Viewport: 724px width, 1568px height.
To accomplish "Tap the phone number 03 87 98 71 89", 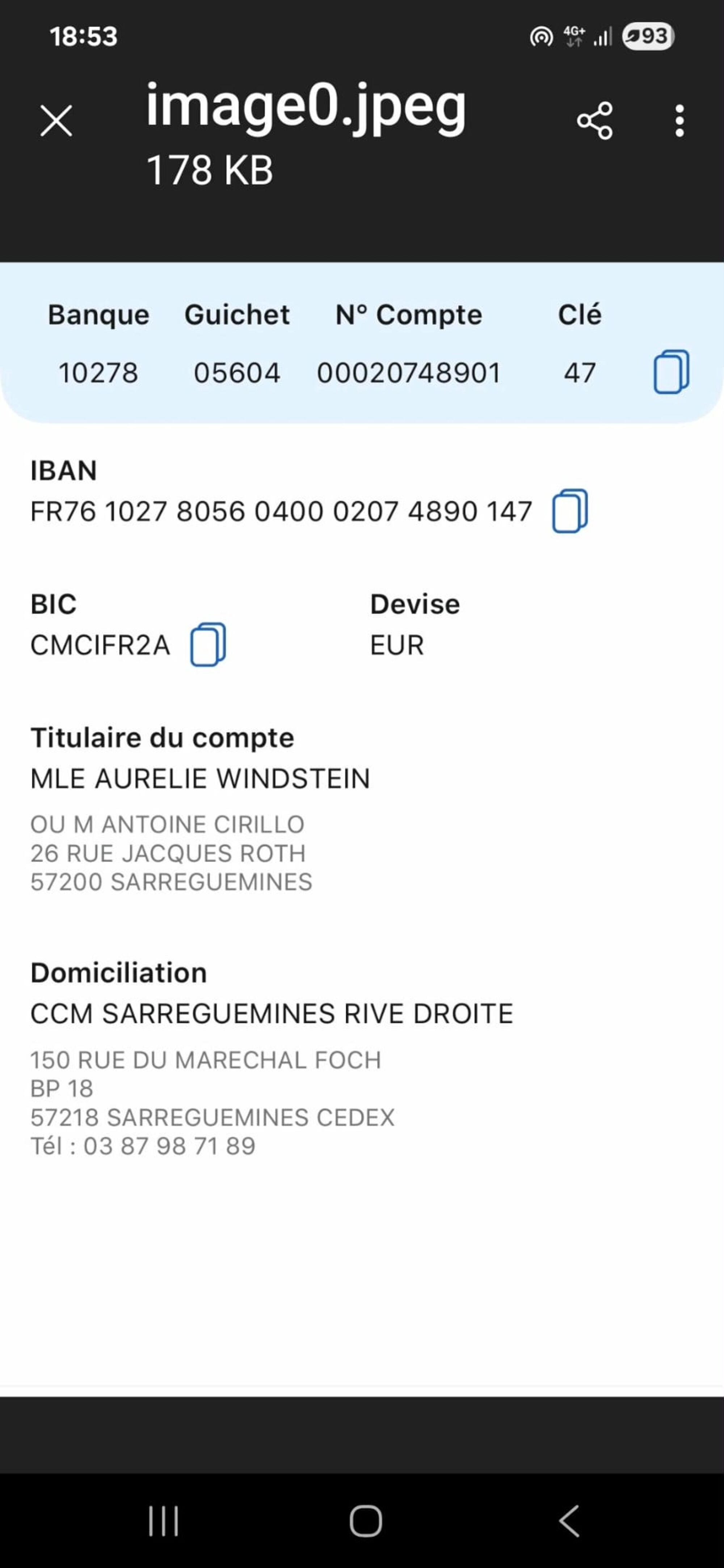I will tap(169, 1146).
